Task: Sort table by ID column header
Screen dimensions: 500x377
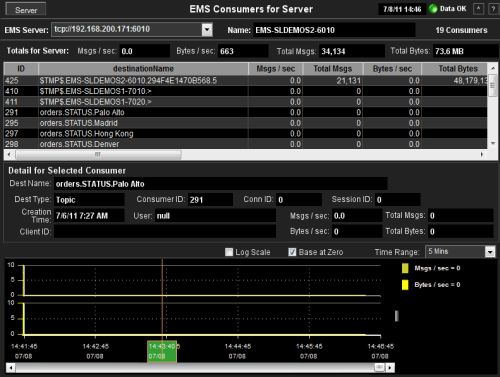Action: point(21,69)
